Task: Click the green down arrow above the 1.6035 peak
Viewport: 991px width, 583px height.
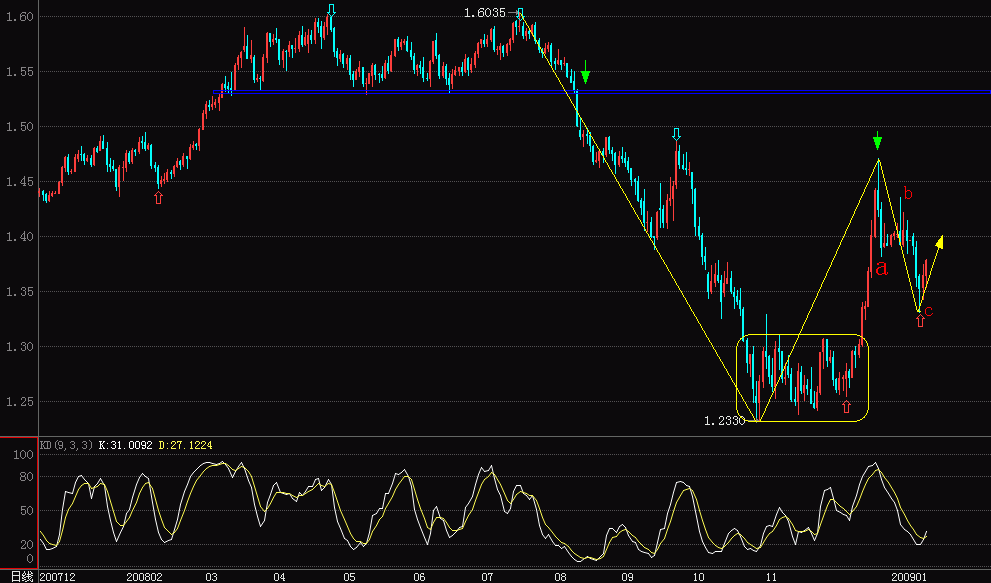Action: point(585,74)
